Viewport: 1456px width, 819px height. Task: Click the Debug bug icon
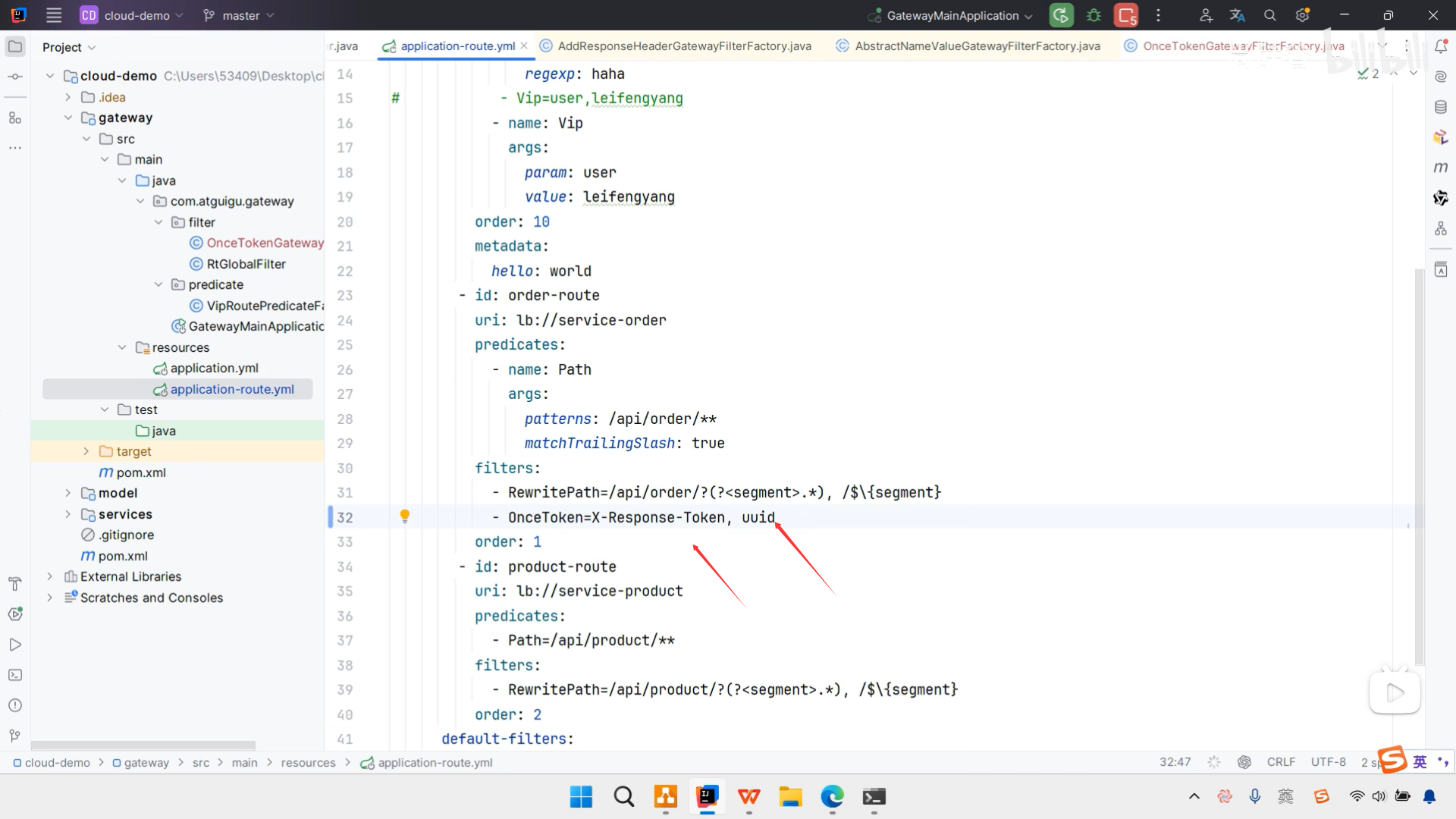[1094, 15]
